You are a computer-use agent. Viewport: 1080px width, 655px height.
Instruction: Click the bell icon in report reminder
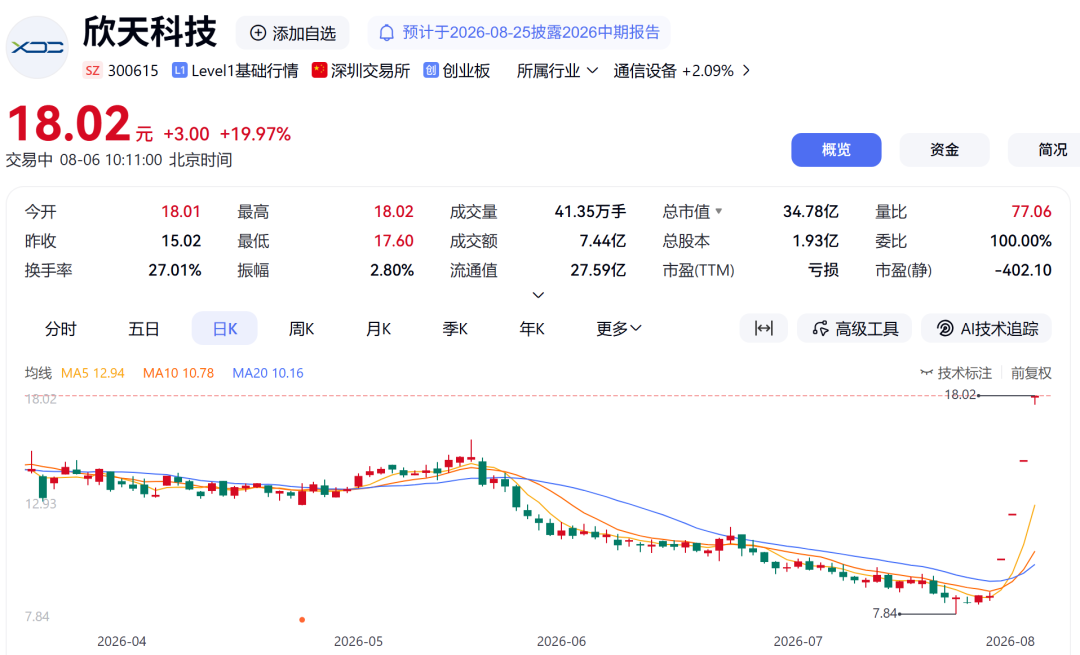click(387, 33)
